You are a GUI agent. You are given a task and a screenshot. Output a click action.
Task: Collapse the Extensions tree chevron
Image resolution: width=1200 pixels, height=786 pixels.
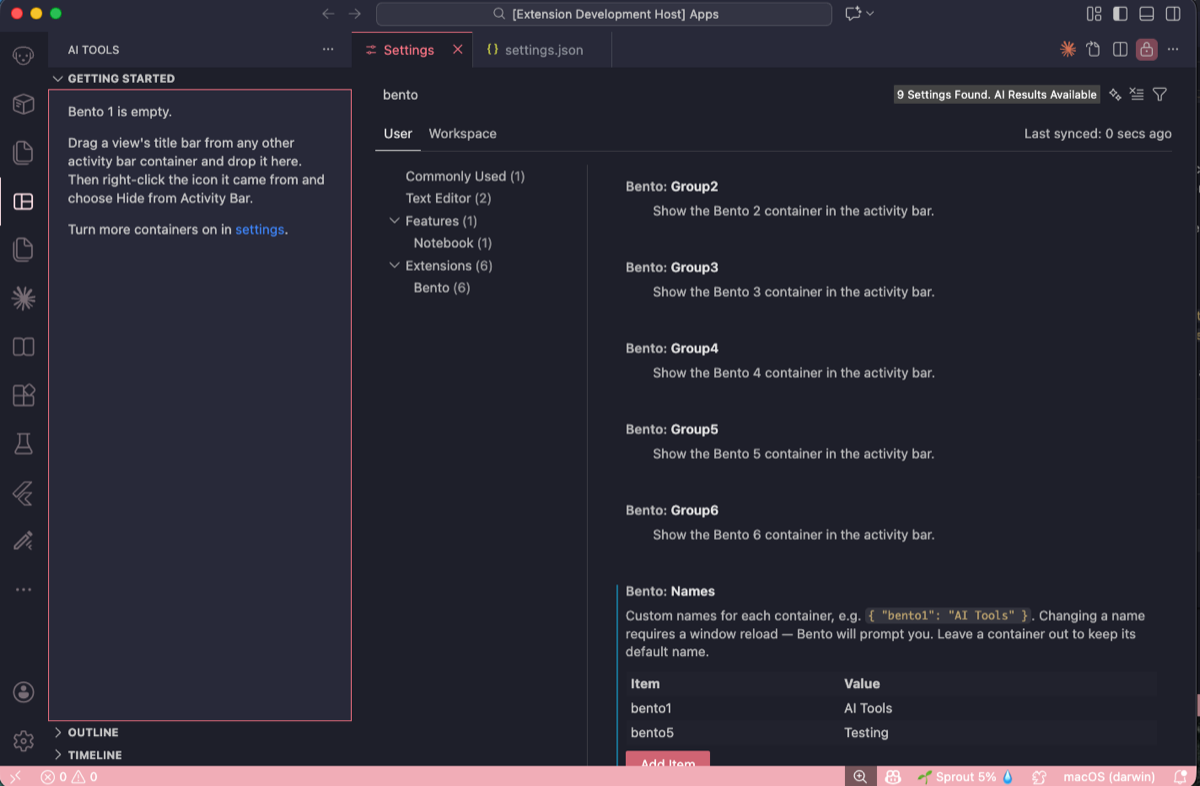coord(394,266)
